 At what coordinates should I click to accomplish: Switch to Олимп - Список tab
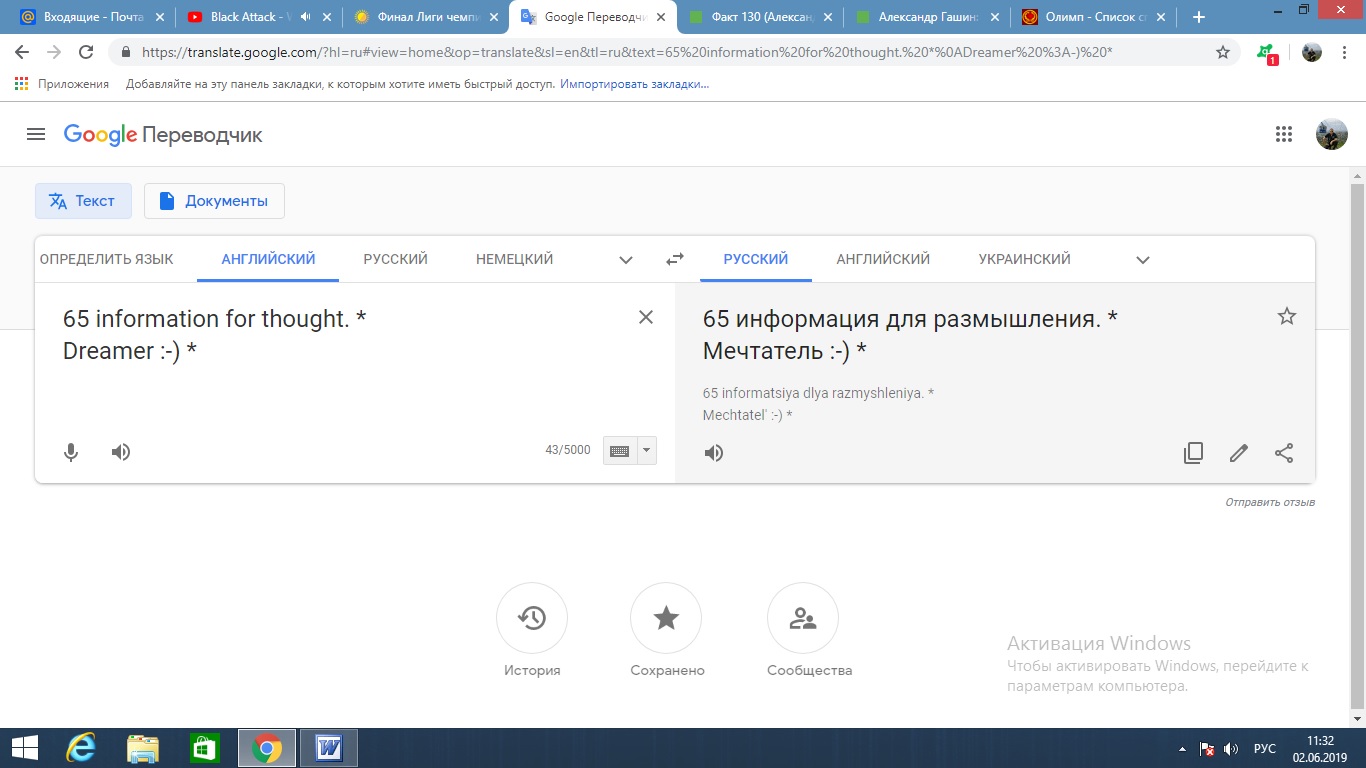(1094, 17)
